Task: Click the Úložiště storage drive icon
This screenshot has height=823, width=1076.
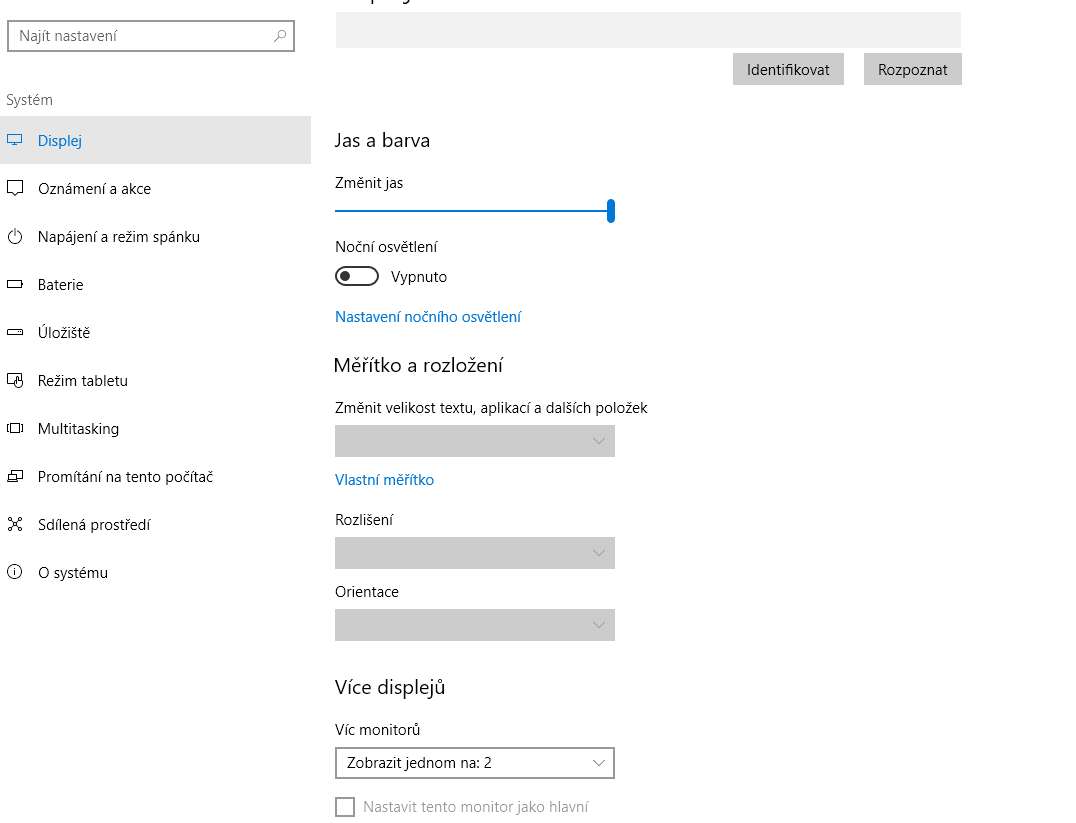Action: pos(15,333)
